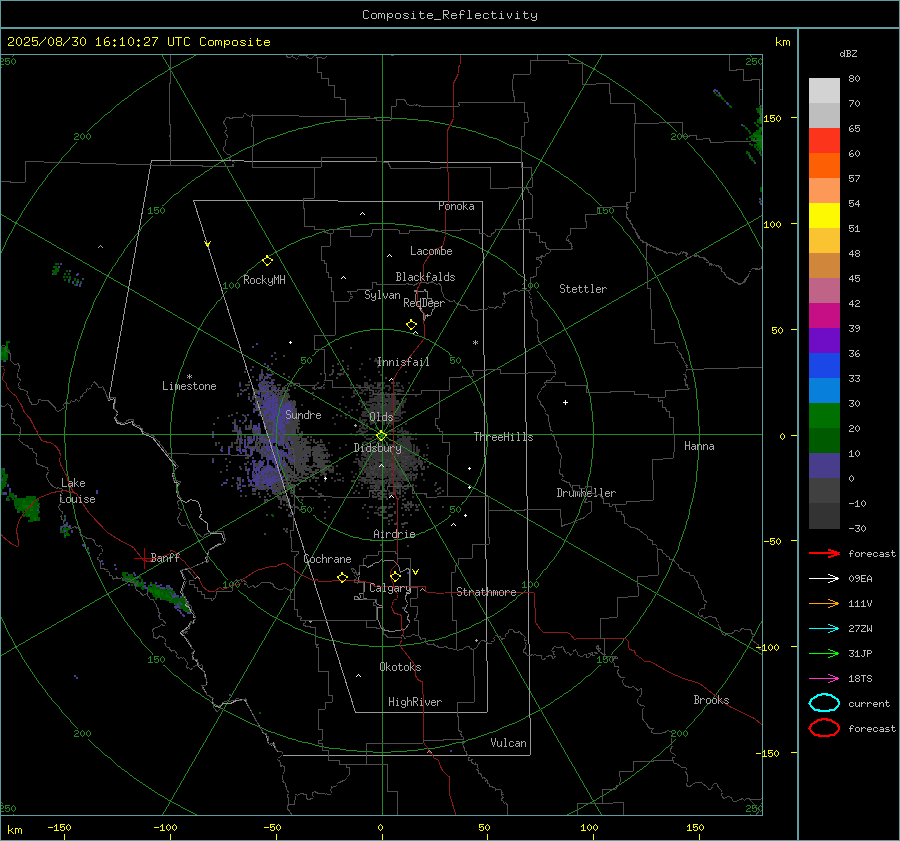Viewport: 900px width, 841px height.
Task: Click the Lake Louise label
Action: [77, 491]
